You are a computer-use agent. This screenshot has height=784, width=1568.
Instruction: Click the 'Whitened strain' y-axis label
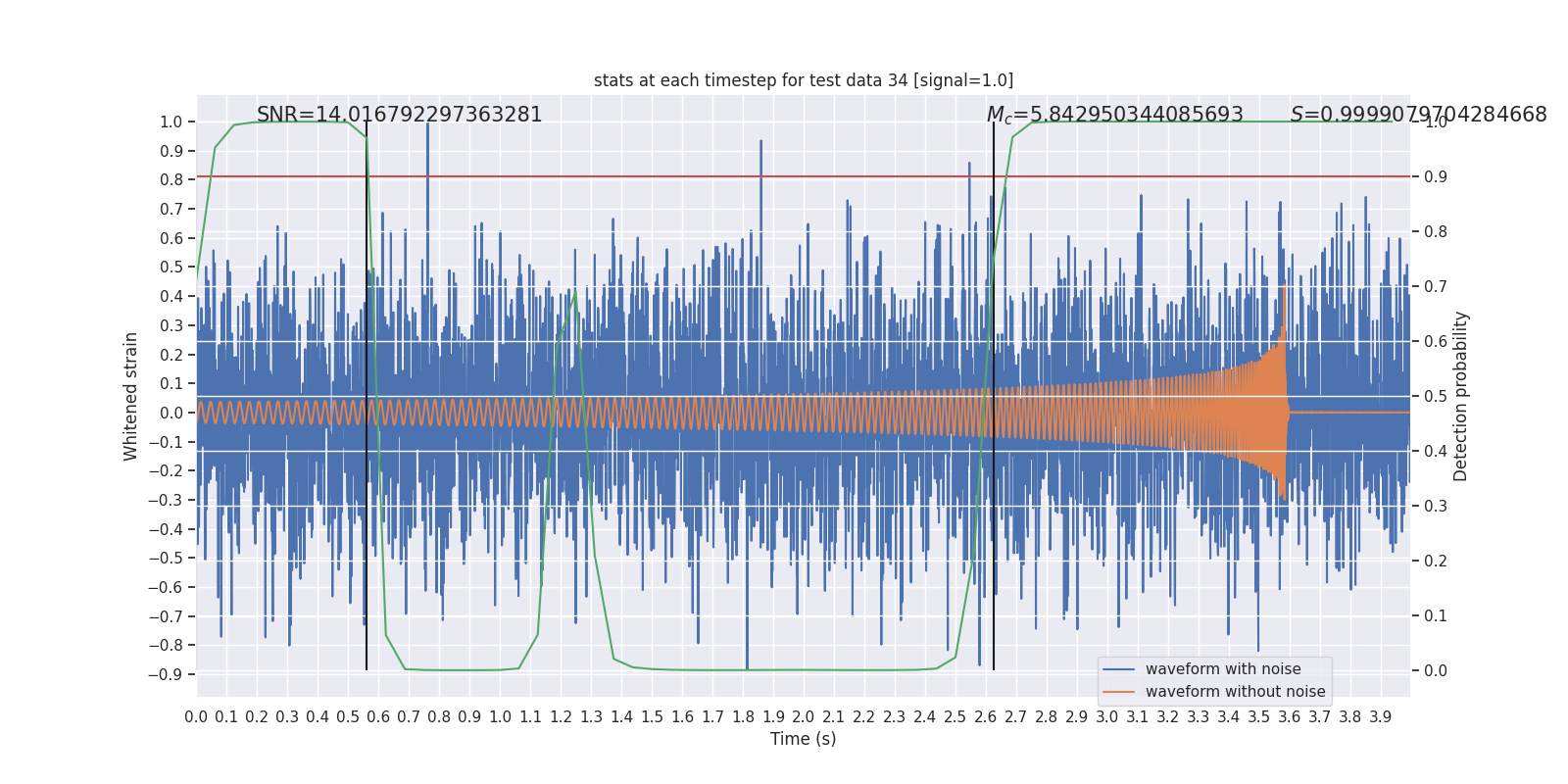click(x=131, y=396)
